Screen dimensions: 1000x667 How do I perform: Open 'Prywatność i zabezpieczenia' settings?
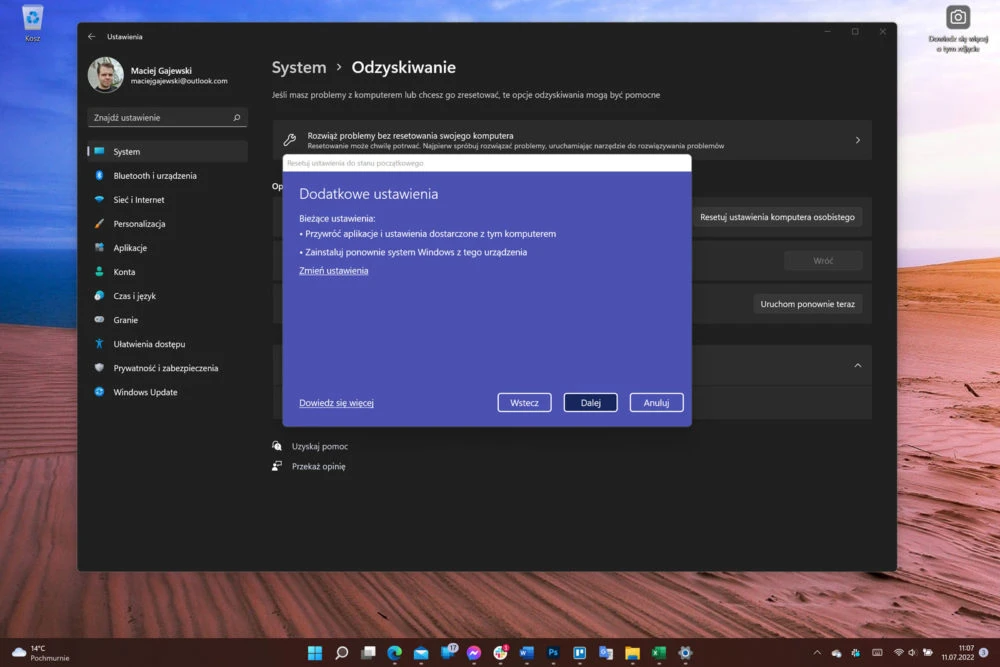coord(168,368)
